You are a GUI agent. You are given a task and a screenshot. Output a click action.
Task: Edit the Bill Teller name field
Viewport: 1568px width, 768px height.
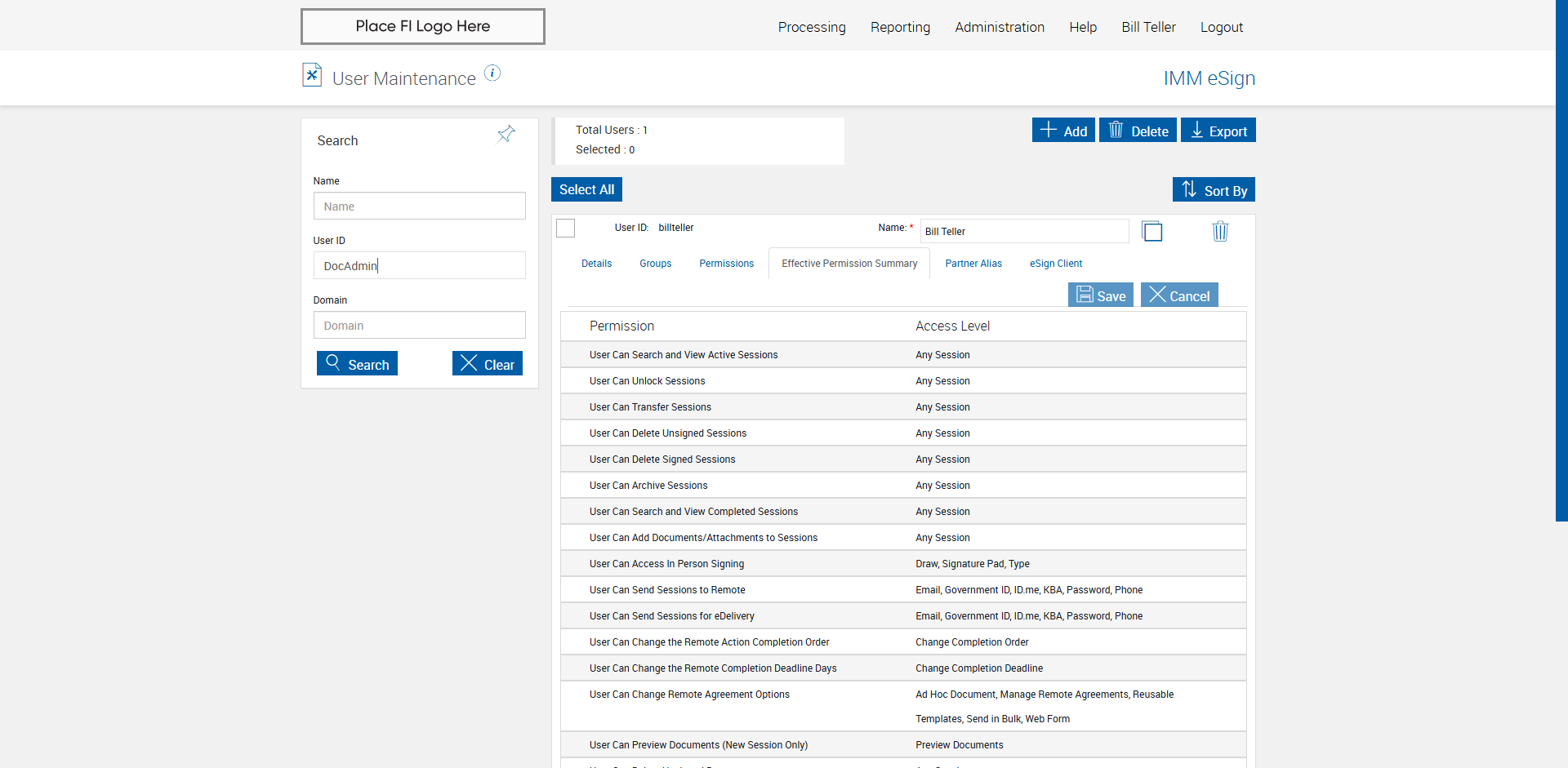click(1025, 231)
